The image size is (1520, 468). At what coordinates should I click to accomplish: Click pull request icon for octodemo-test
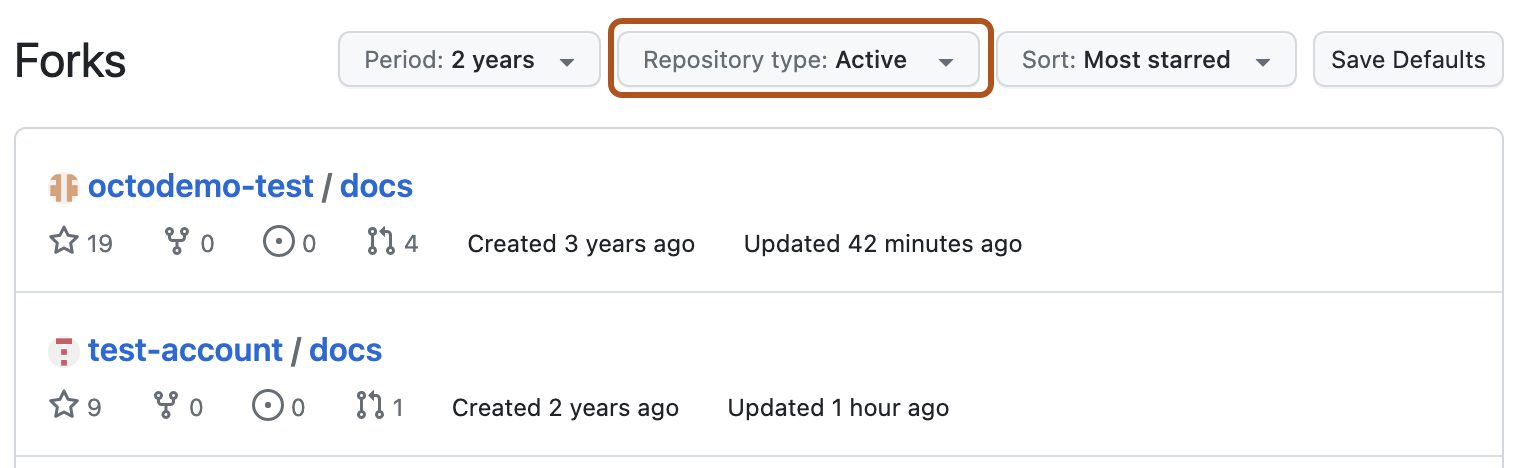pos(381,243)
